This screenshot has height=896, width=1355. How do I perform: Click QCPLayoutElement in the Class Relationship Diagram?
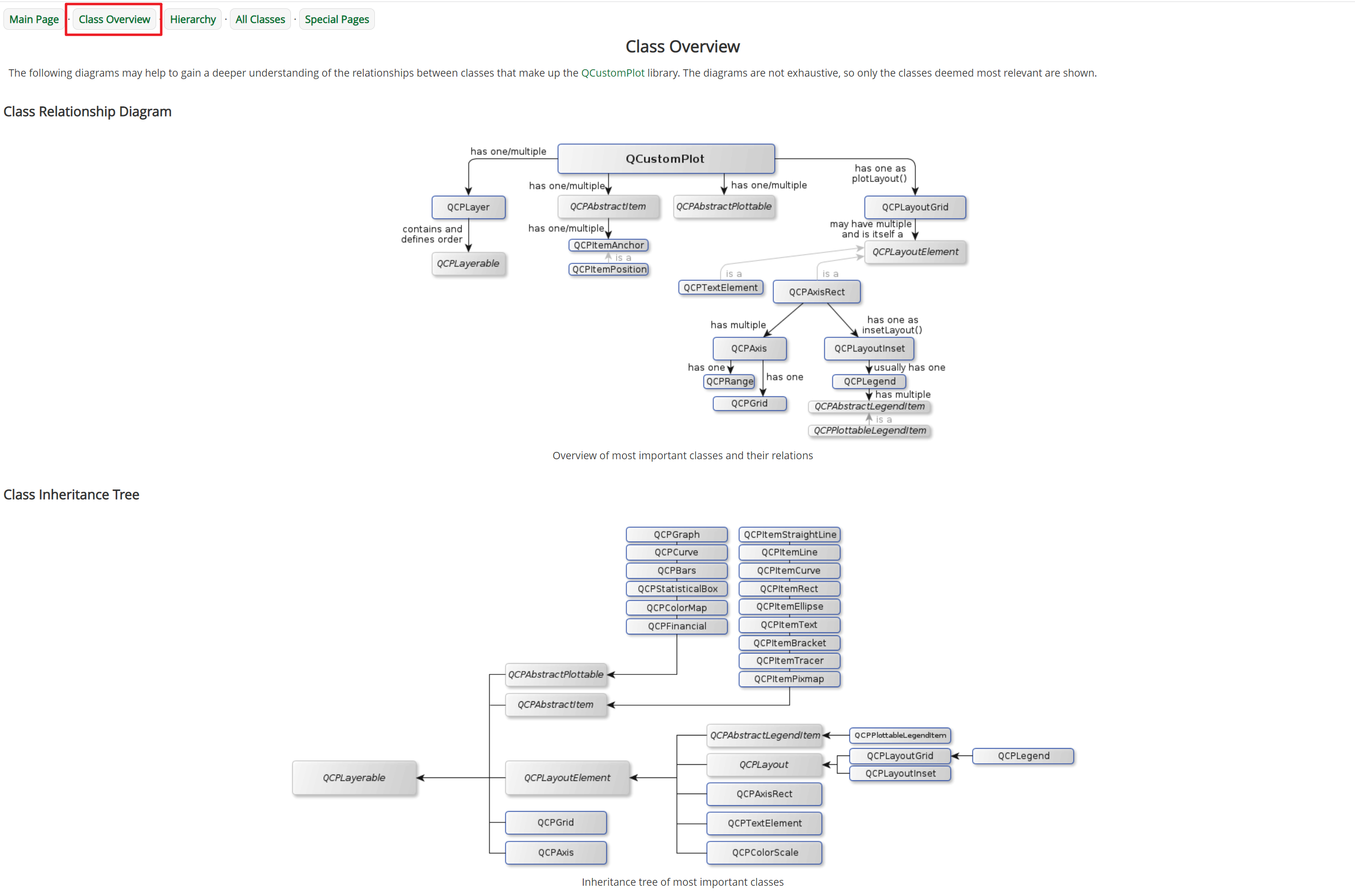[915, 252]
